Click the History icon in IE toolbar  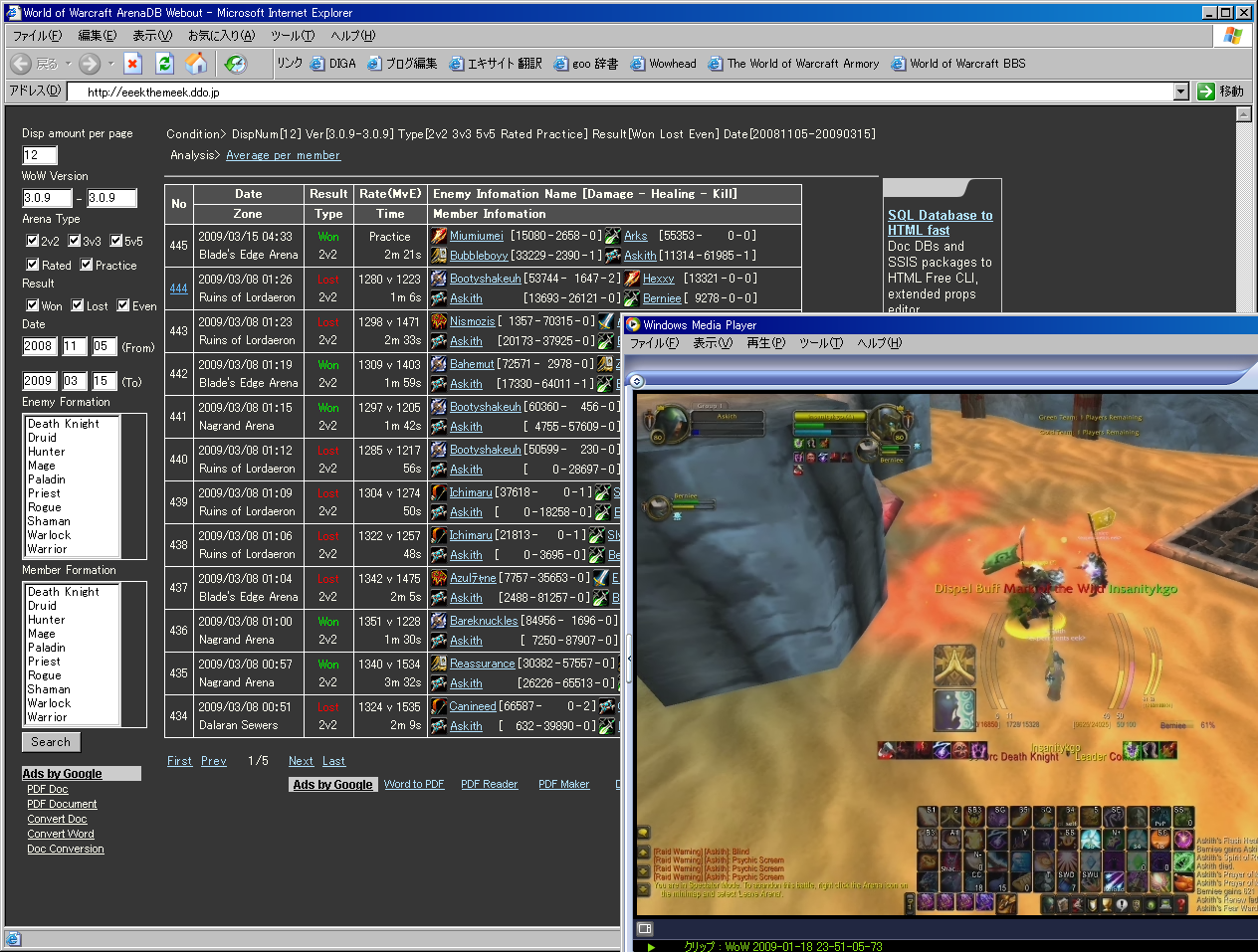236,64
